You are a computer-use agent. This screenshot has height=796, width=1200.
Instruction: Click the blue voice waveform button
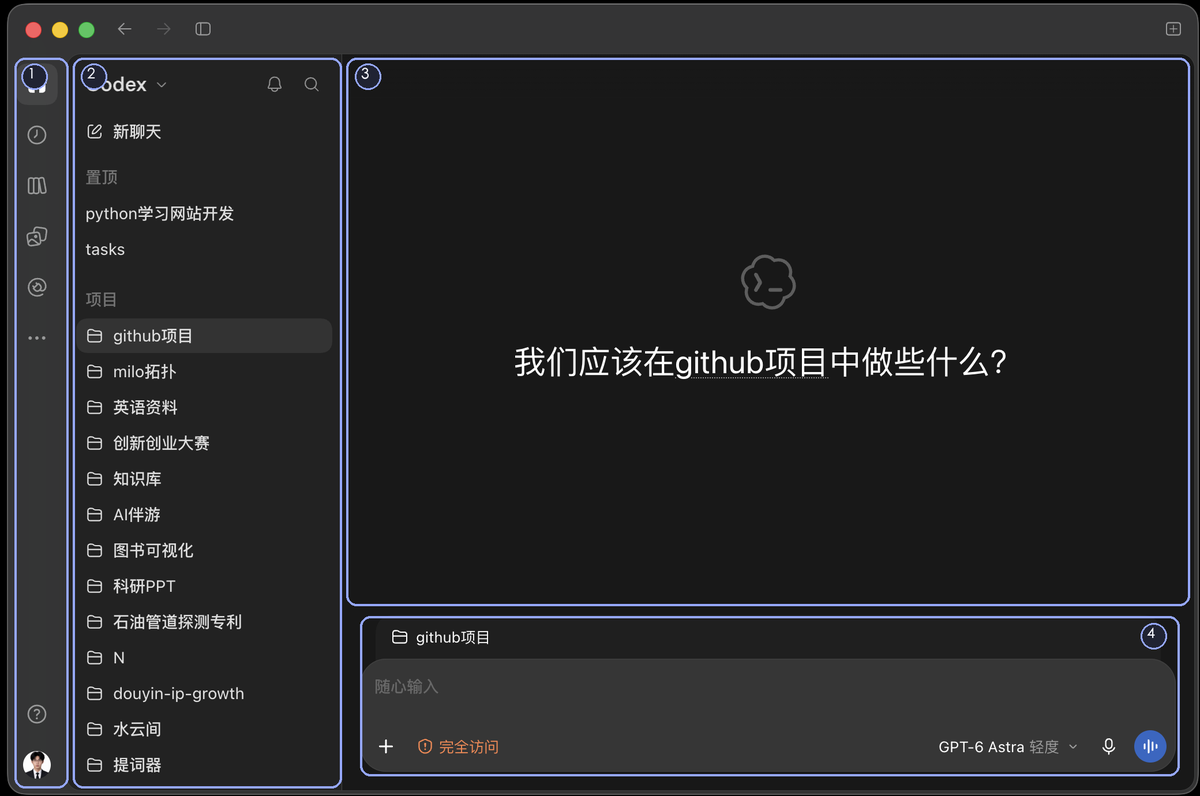point(1150,747)
